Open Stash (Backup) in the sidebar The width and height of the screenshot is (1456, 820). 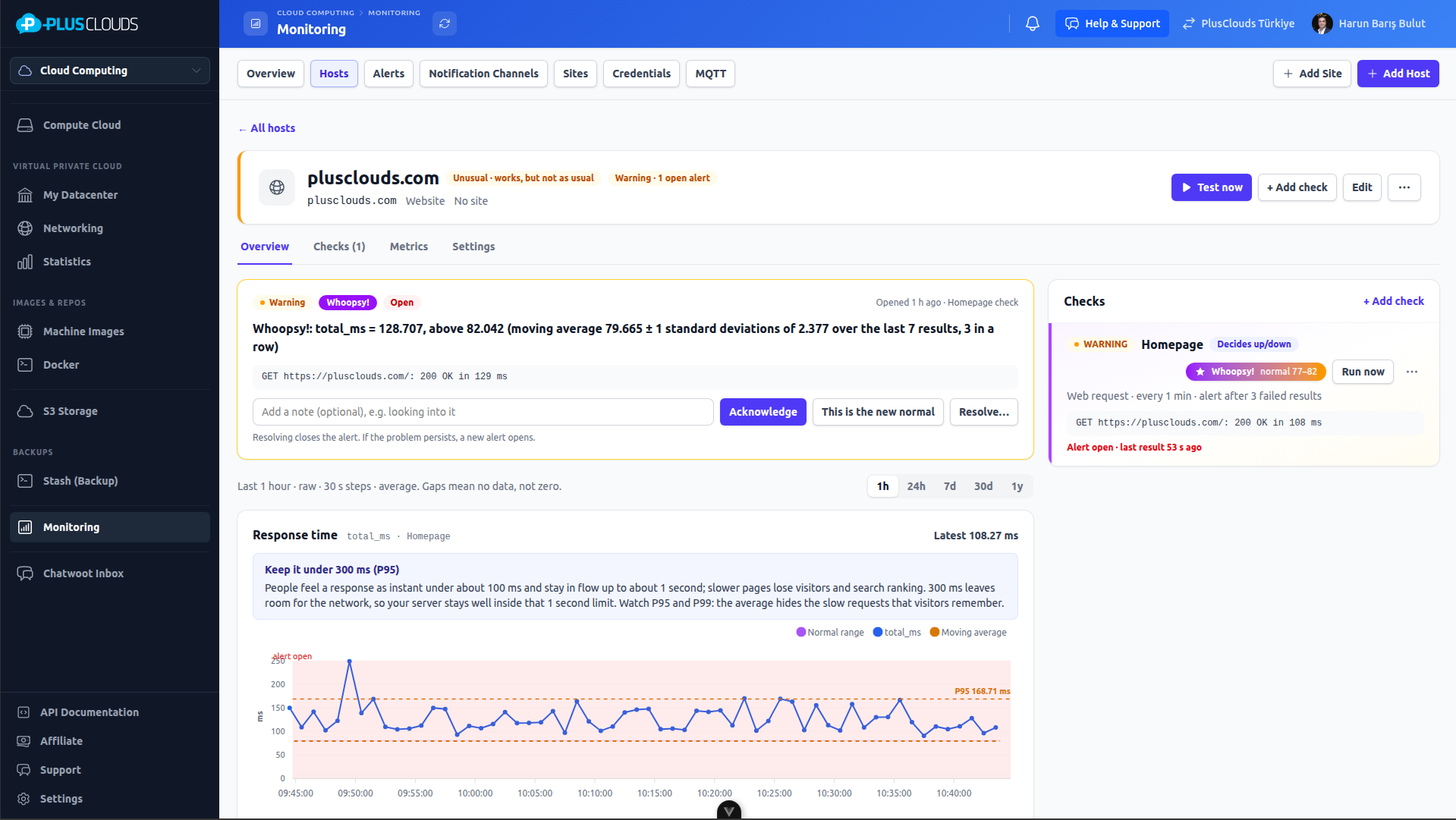pos(110,481)
